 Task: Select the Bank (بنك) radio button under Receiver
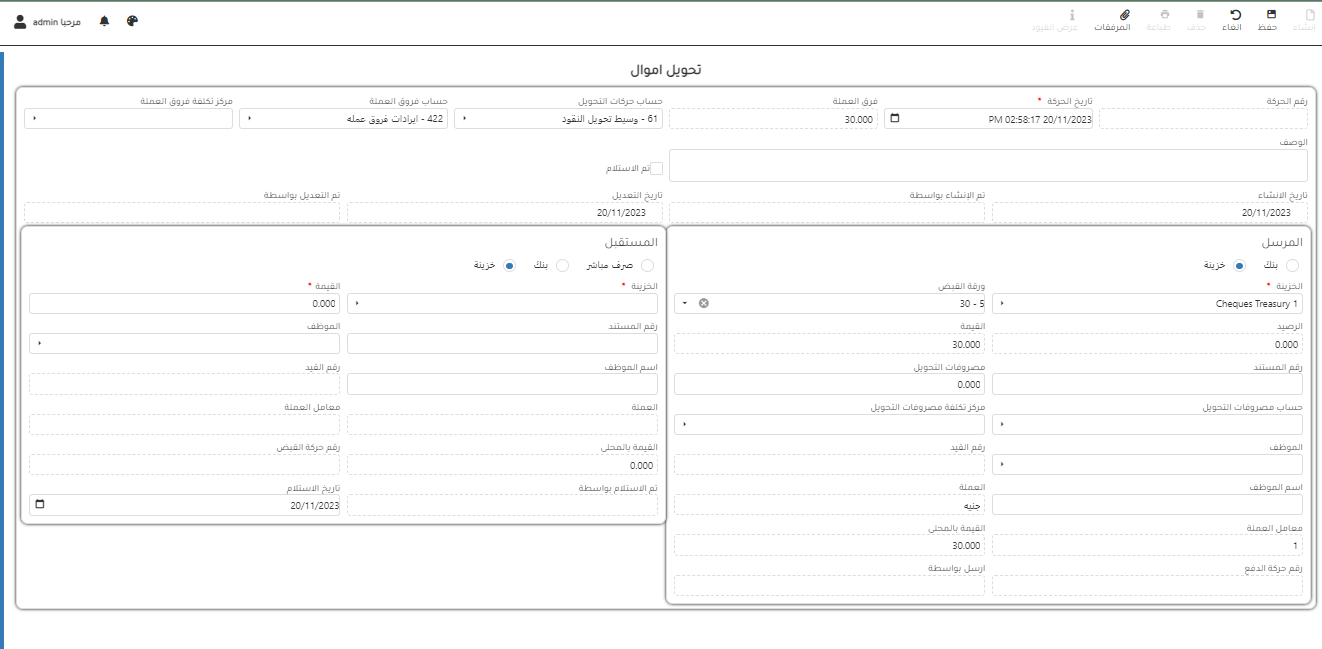point(562,266)
